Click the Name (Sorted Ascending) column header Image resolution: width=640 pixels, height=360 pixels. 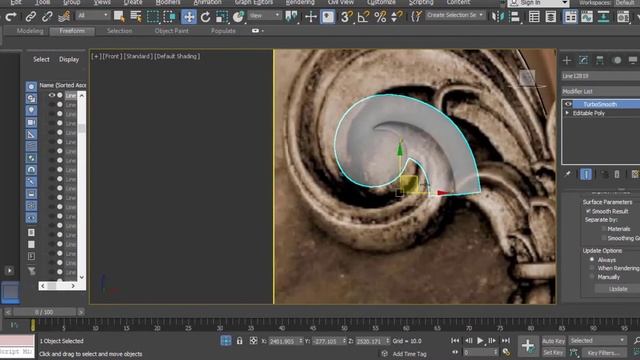coord(62,85)
